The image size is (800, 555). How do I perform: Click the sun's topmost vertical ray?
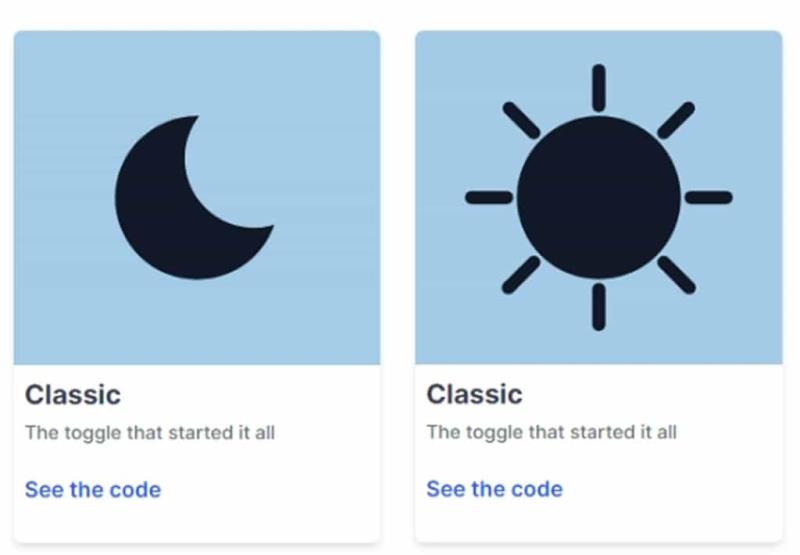599,88
